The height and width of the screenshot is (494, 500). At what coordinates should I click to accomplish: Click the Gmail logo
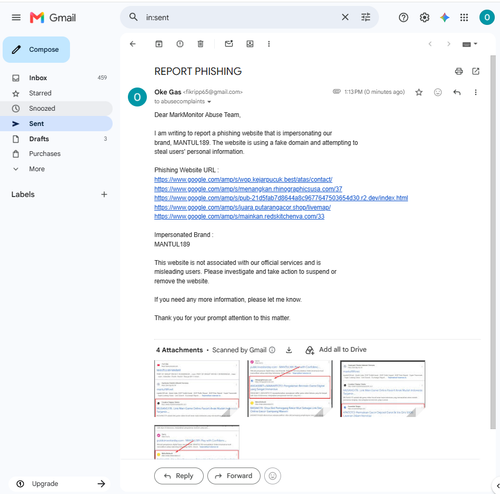(x=53, y=17)
